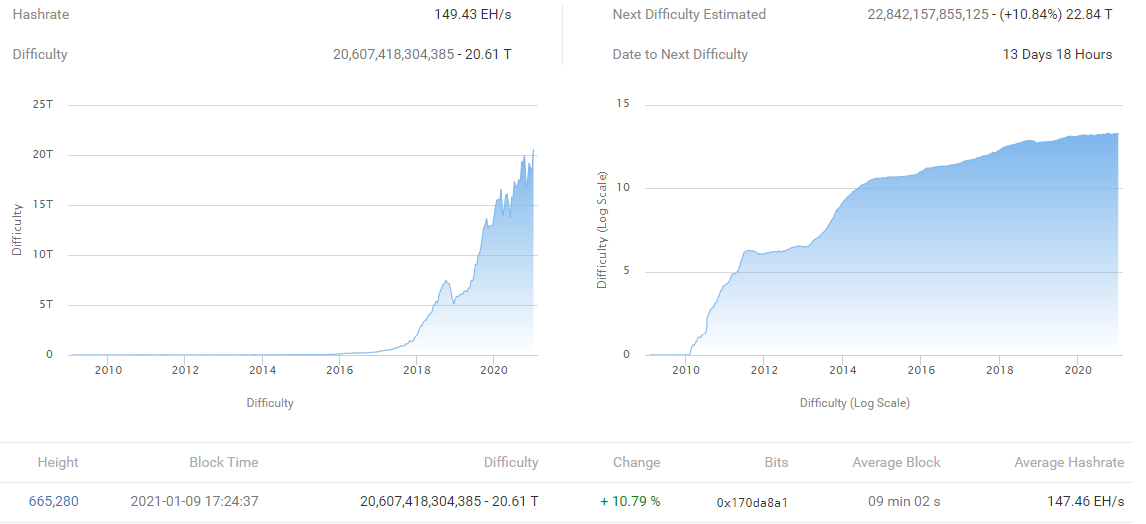Click the 09 min 02 s average block value

pyautogui.click(x=901, y=501)
